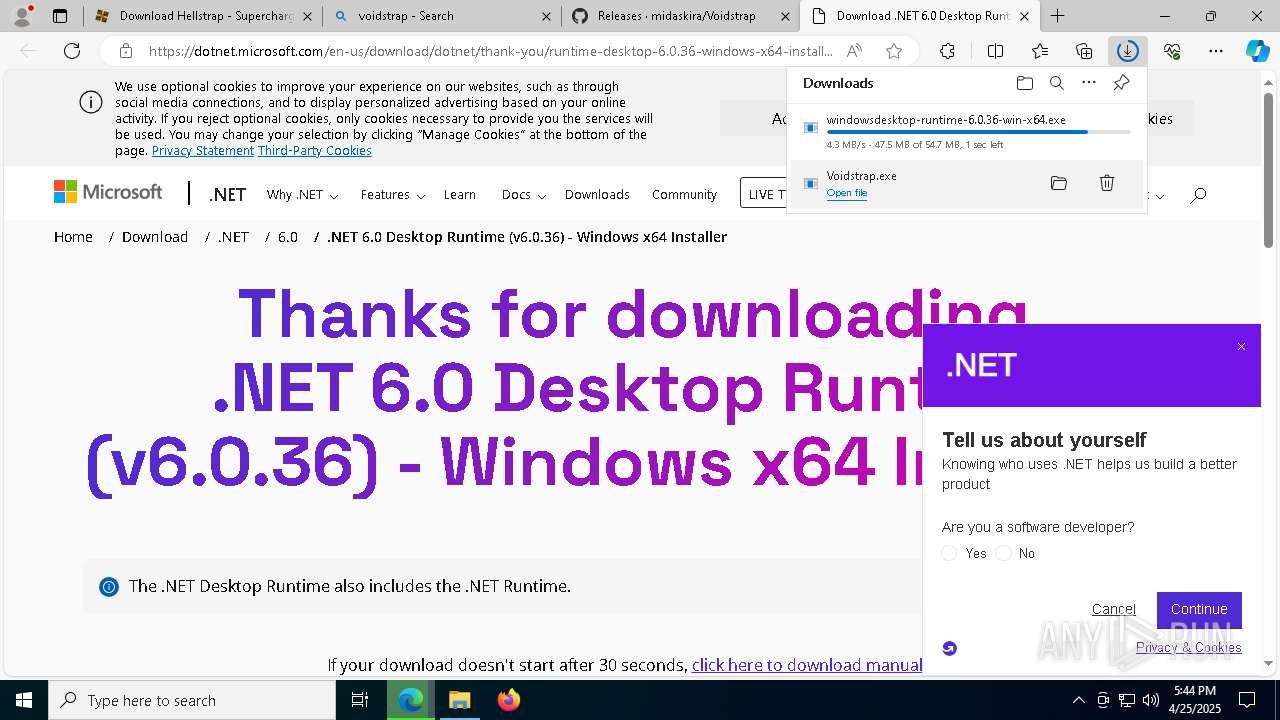The height and width of the screenshot is (720, 1280).
Task: Delete the Voidstrap.exe download entry
Action: point(1107,183)
